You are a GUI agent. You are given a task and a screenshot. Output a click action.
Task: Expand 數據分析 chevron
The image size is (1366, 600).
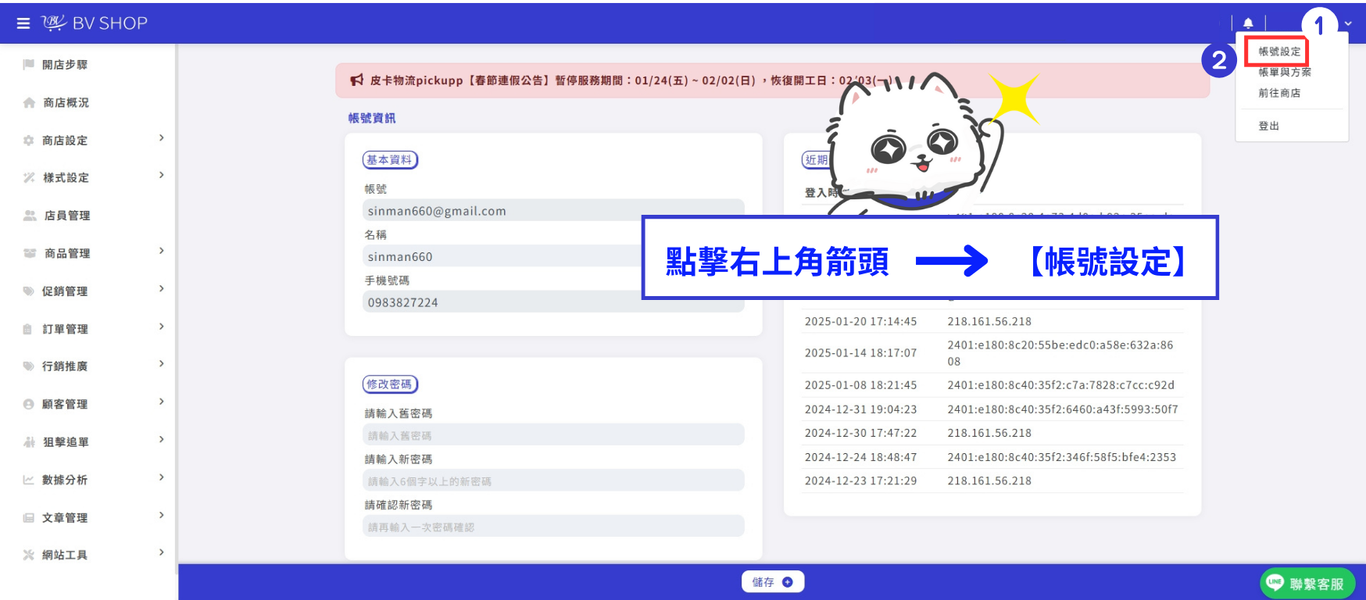pyautogui.click(x=161, y=478)
